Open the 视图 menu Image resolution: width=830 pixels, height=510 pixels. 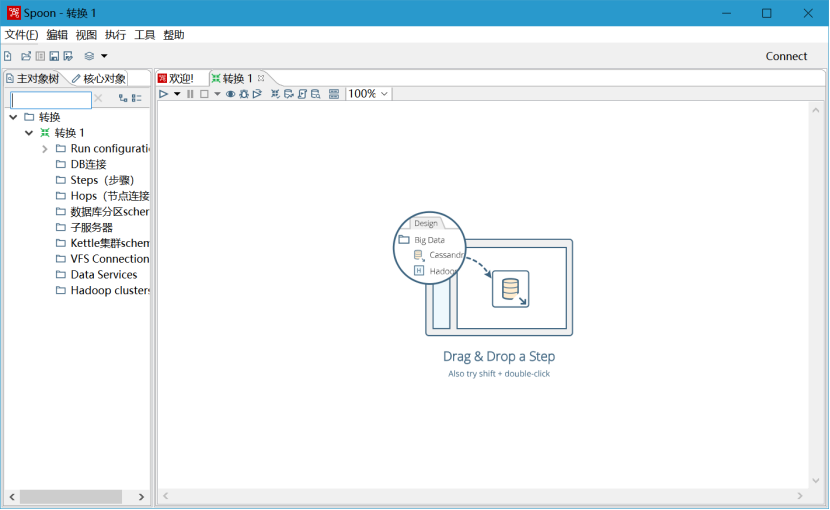click(86, 35)
